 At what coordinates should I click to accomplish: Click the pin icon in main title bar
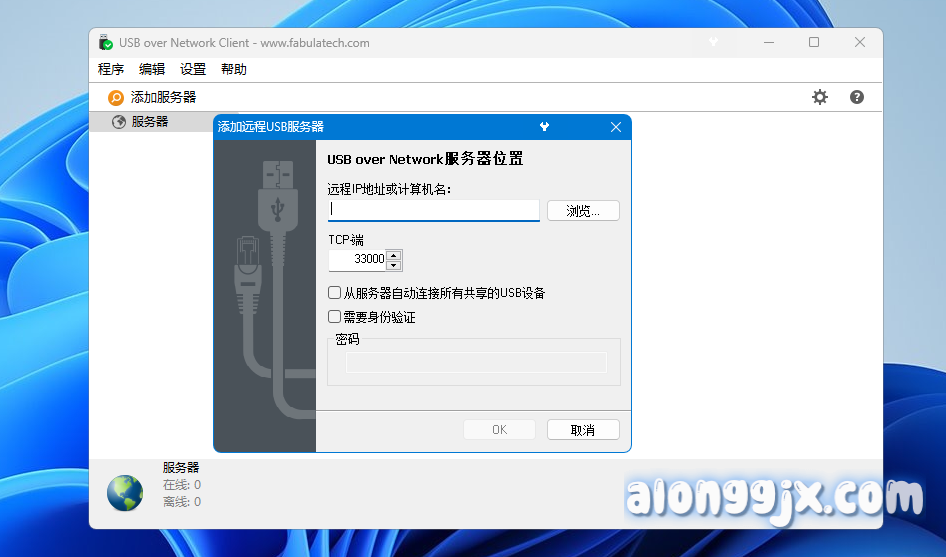coord(713,43)
